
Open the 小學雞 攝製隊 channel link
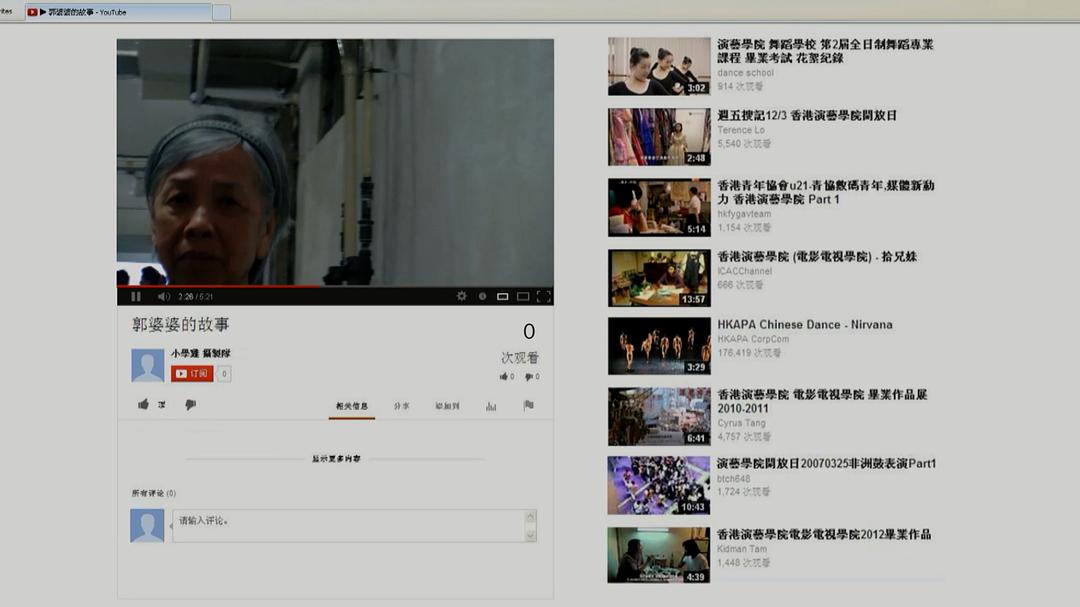point(201,353)
